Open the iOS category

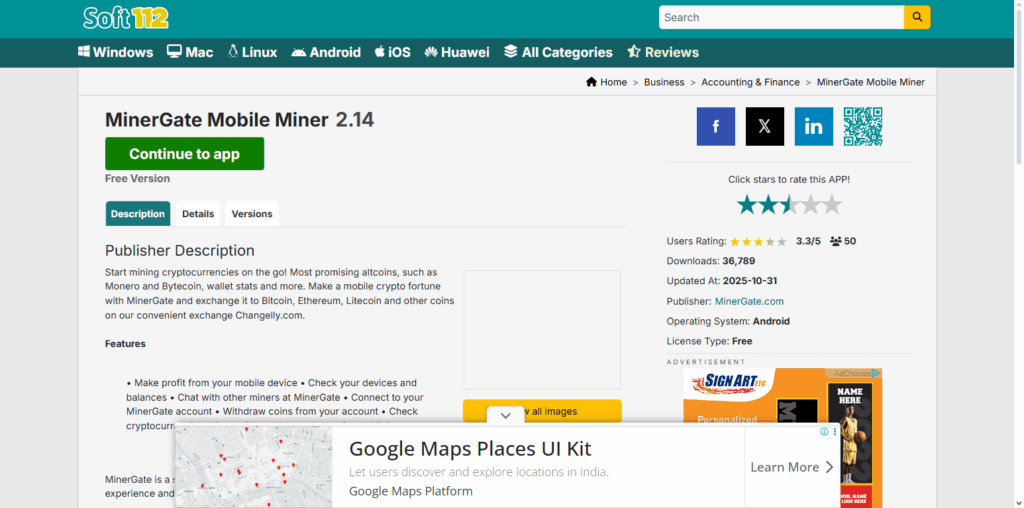(392, 52)
